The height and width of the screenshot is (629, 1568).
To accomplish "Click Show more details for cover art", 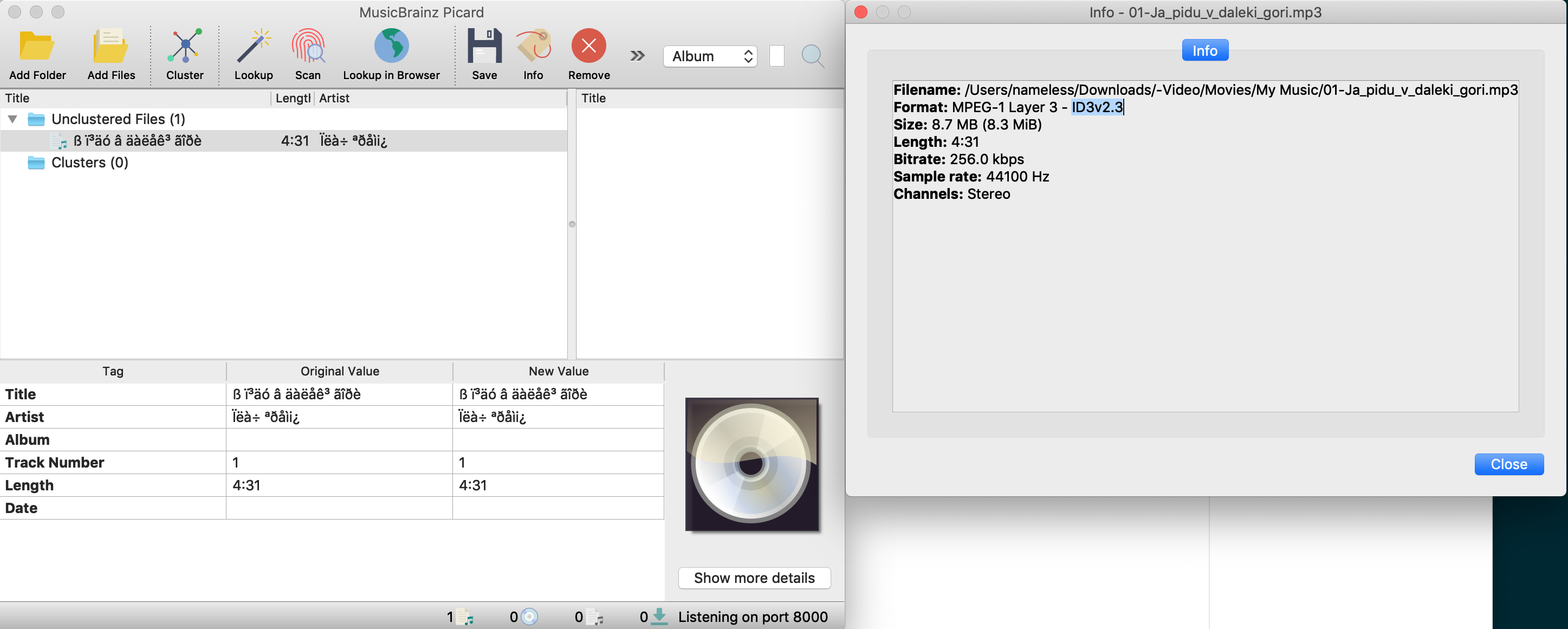I will tap(754, 577).
